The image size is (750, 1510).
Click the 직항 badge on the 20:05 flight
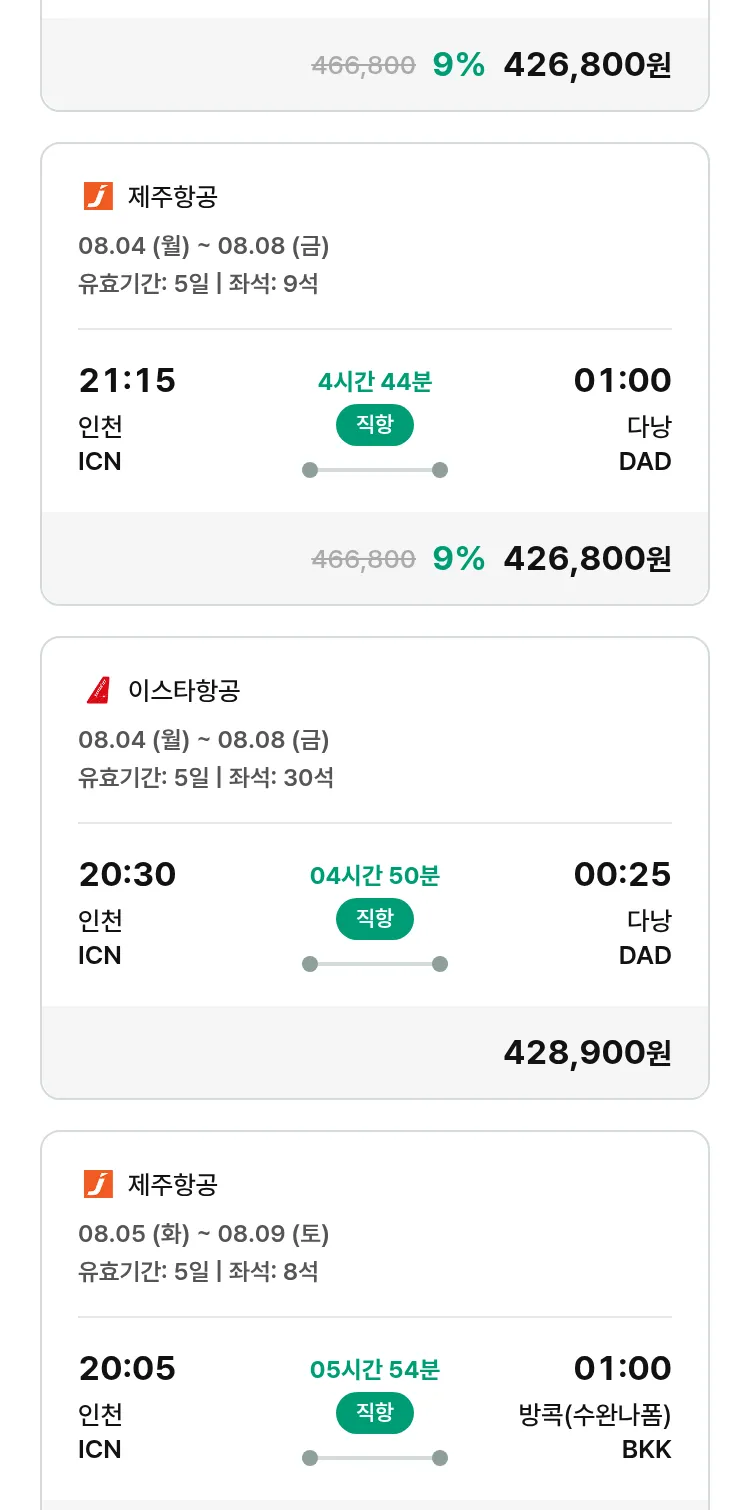tap(374, 1413)
